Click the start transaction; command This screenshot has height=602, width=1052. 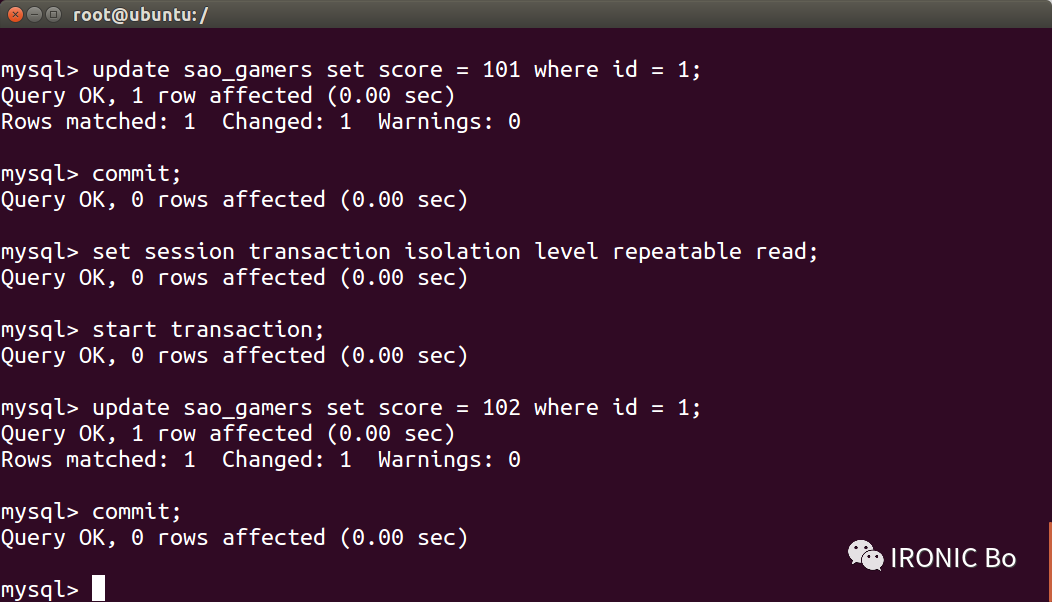click(x=208, y=330)
